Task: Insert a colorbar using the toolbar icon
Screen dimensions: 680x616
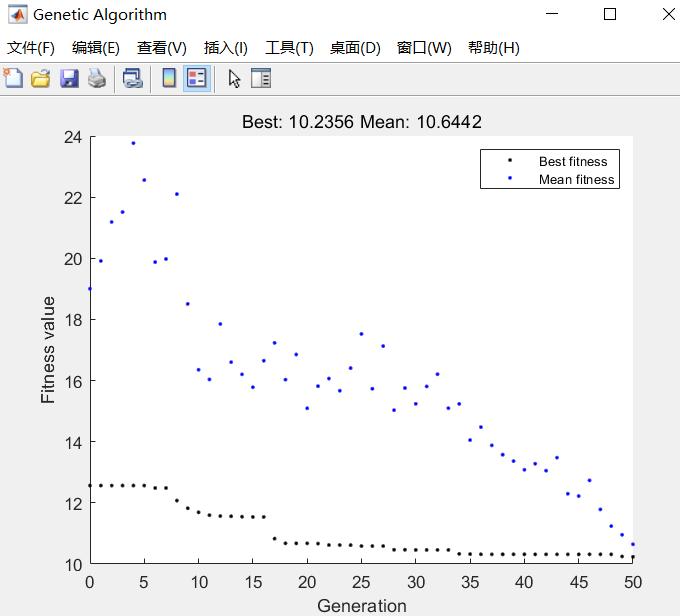Action: 169,79
